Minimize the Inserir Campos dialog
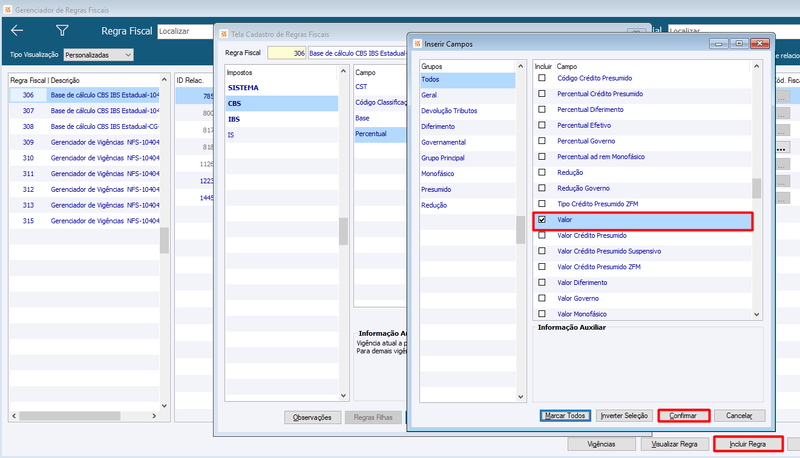Screen dimensions: 800x458 (718, 44)
